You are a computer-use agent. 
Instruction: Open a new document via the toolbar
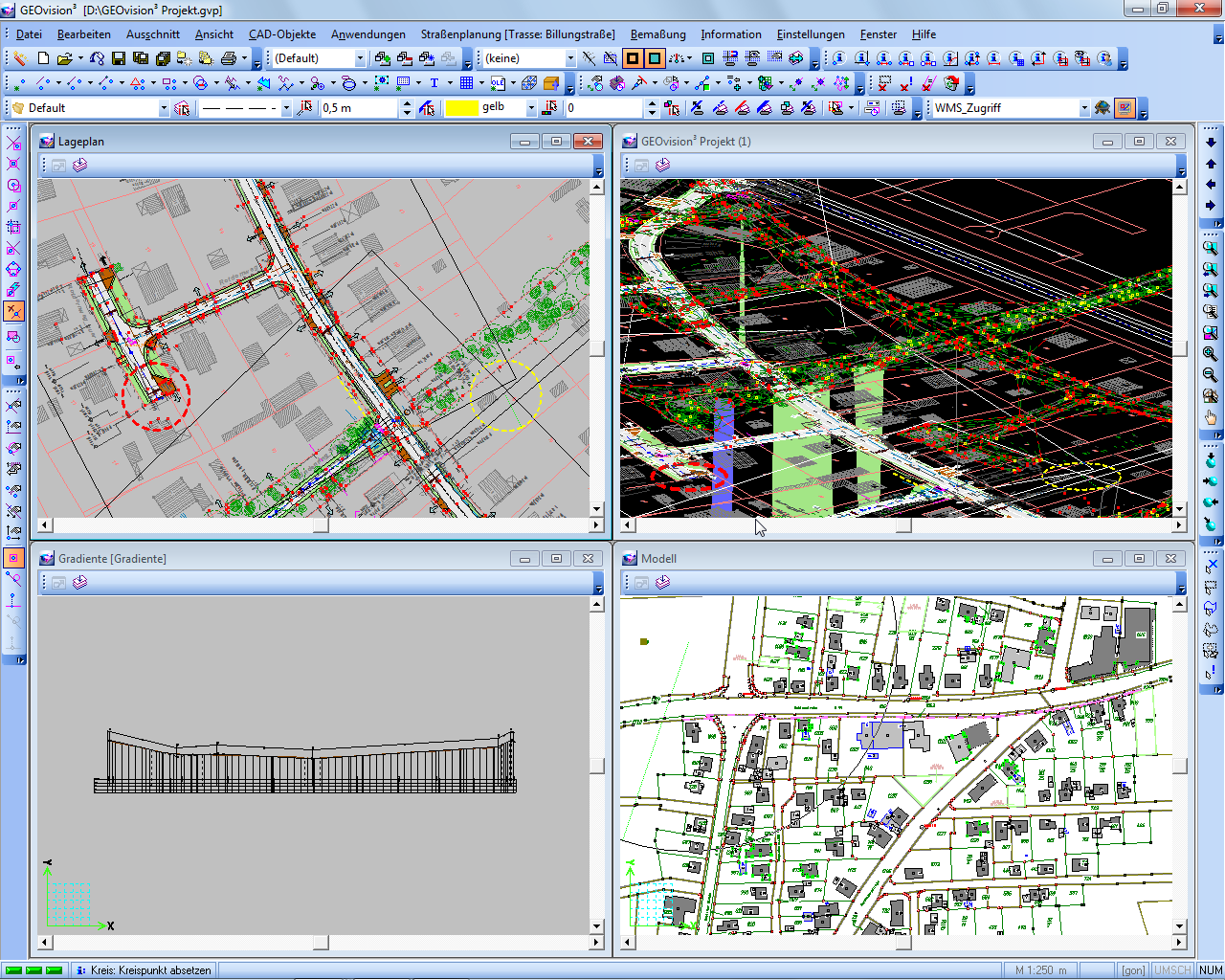(44, 57)
